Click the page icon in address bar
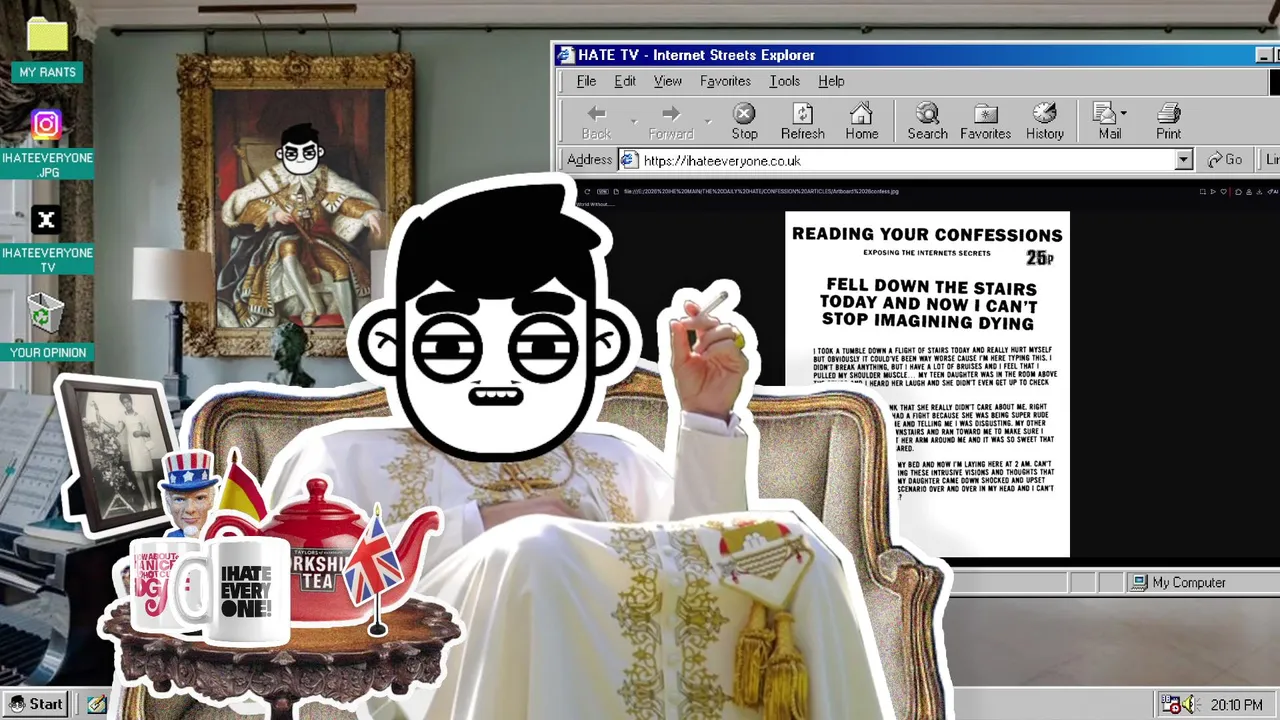The width and height of the screenshot is (1280, 720). click(628, 160)
